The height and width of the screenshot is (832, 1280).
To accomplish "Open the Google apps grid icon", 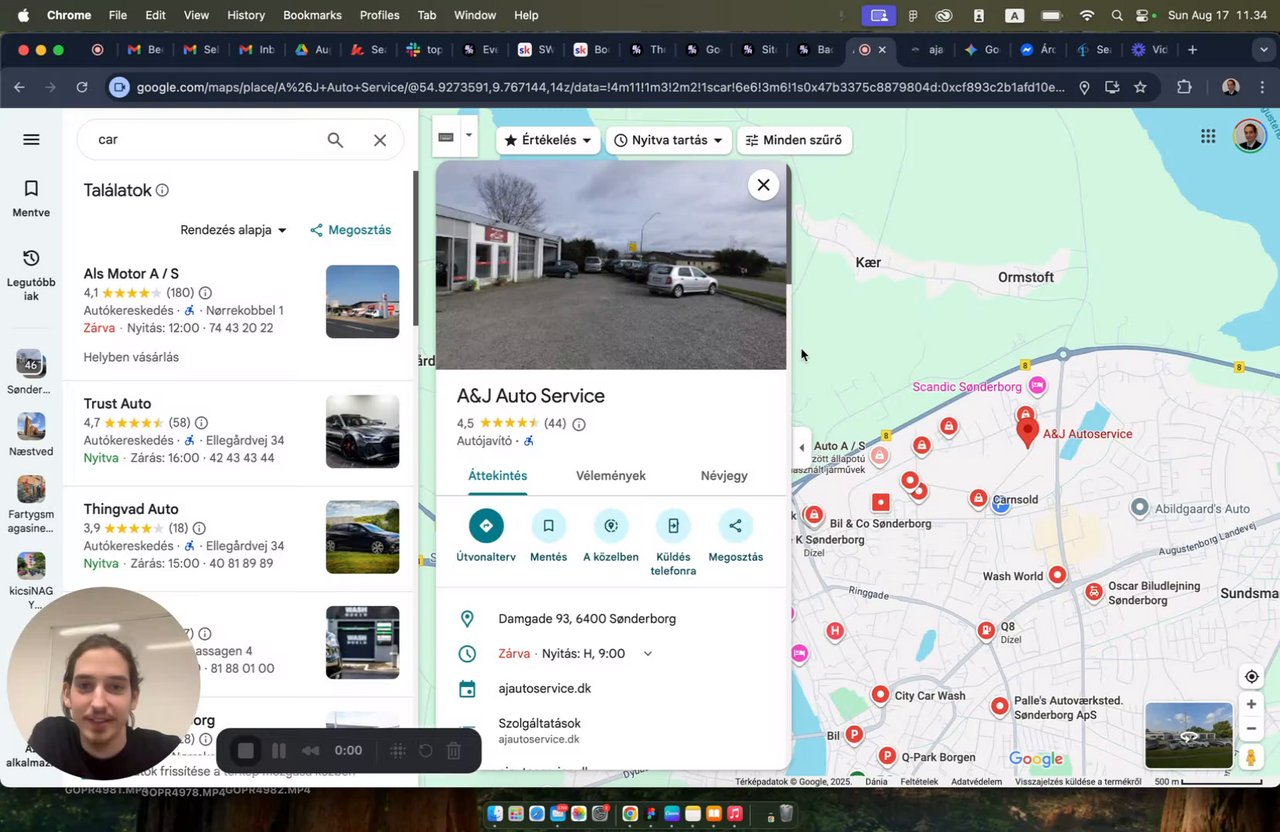I will pos(1208,137).
